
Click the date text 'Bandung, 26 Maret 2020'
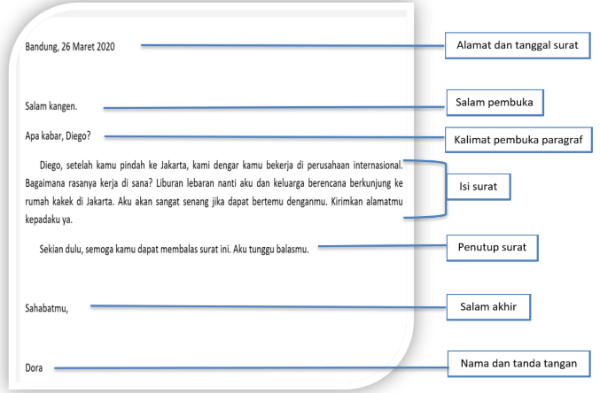tap(70, 47)
